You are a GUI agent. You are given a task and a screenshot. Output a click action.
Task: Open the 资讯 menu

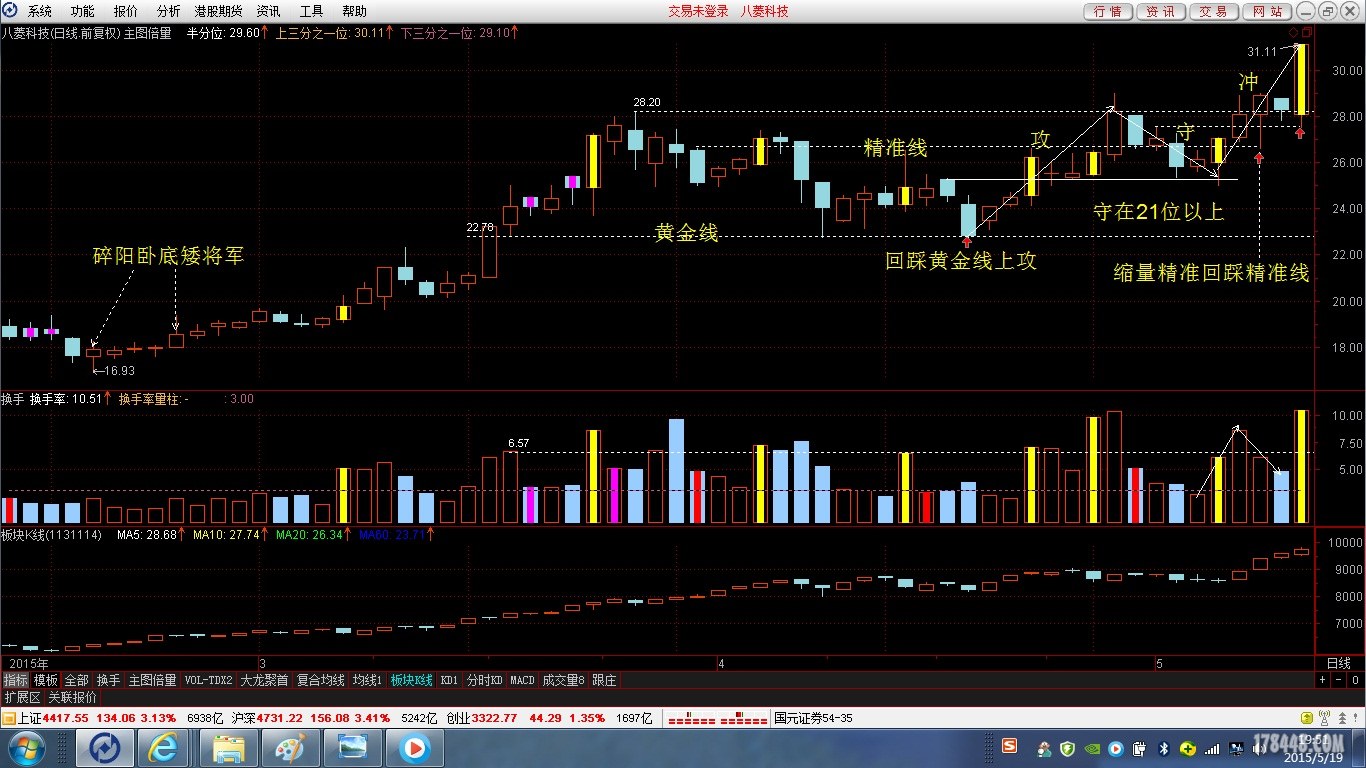coord(268,11)
